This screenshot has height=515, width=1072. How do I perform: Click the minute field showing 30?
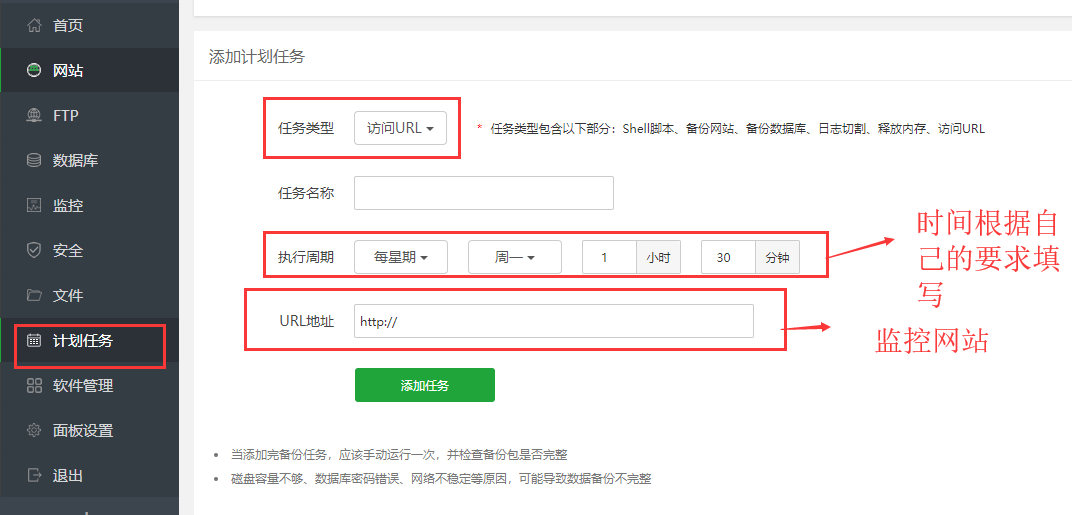point(728,257)
